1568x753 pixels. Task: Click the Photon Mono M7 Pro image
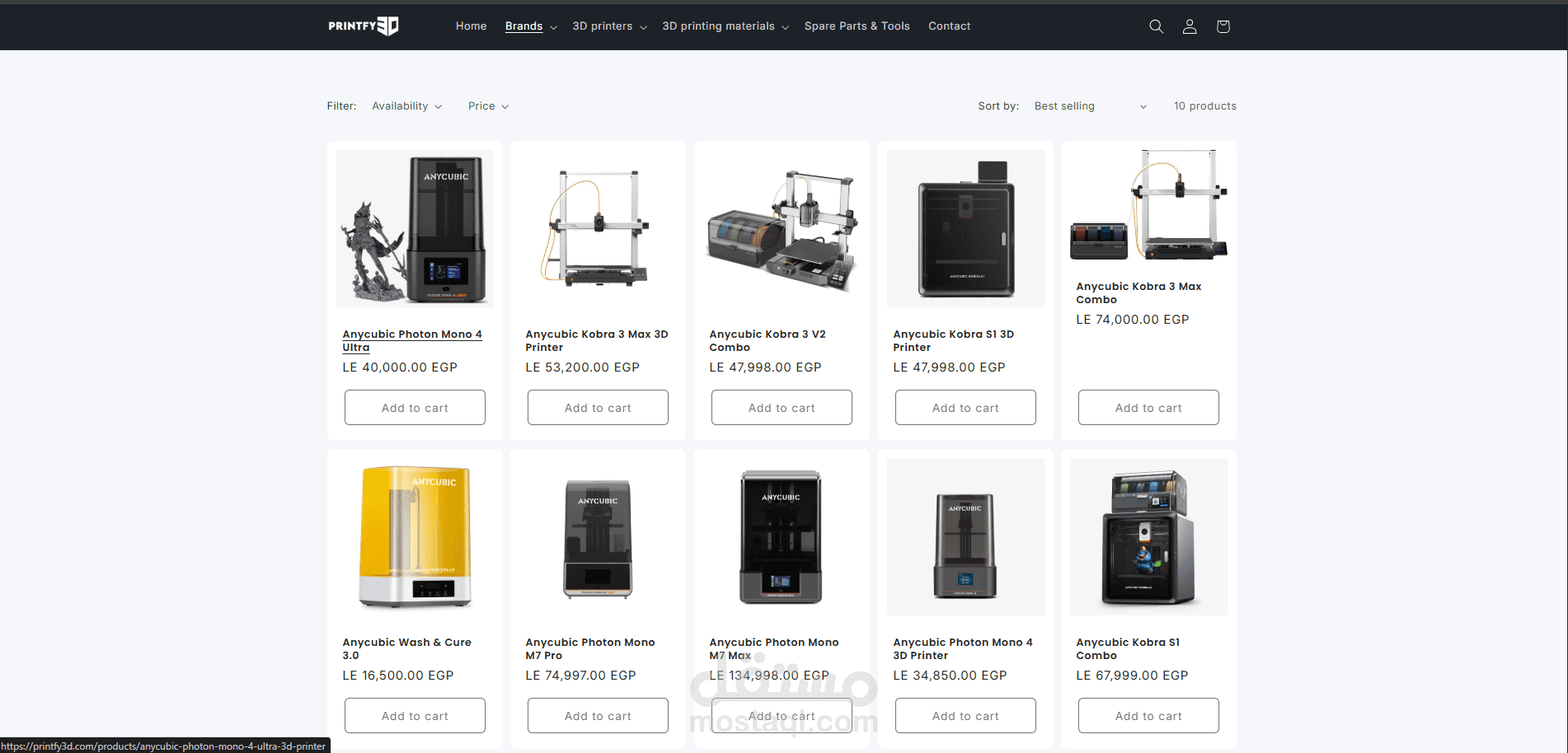click(x=598, y=536)
